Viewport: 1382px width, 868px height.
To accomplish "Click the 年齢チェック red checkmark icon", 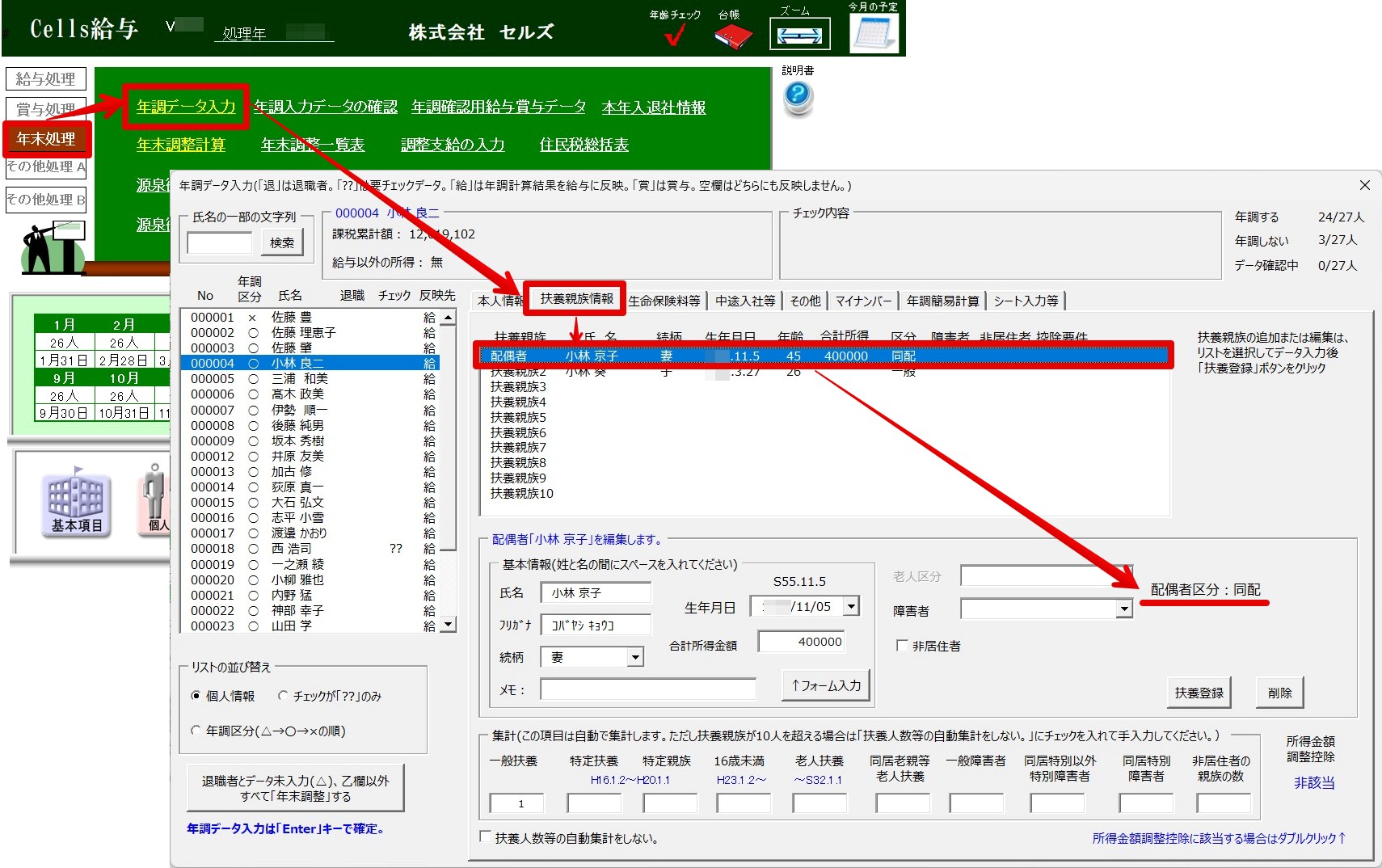I will pos(674,35).
